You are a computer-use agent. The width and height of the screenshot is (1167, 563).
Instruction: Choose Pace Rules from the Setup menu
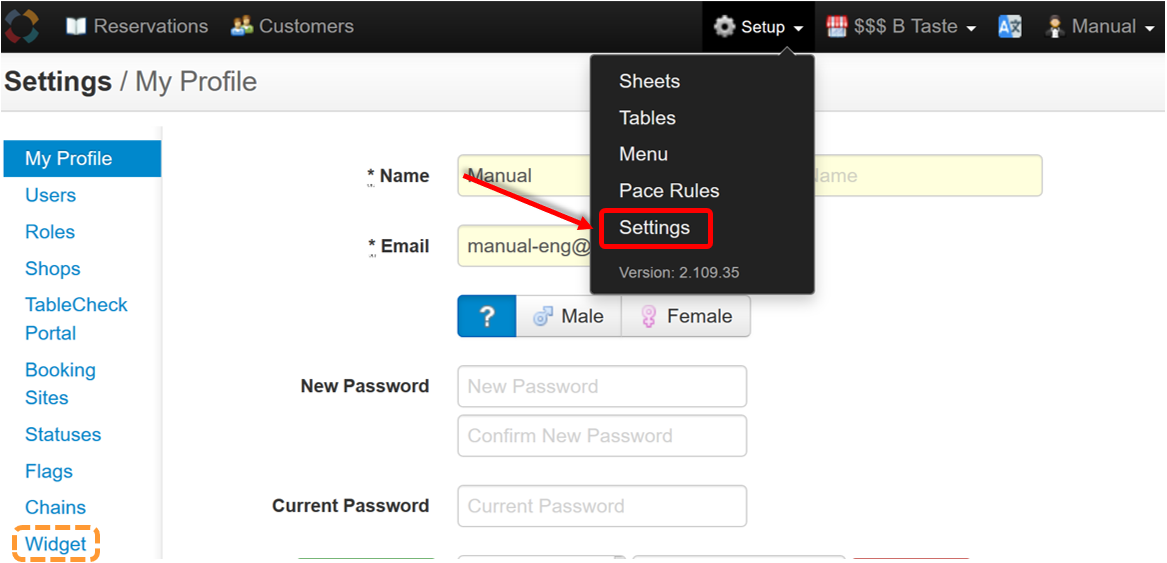(x=669, y=191)
